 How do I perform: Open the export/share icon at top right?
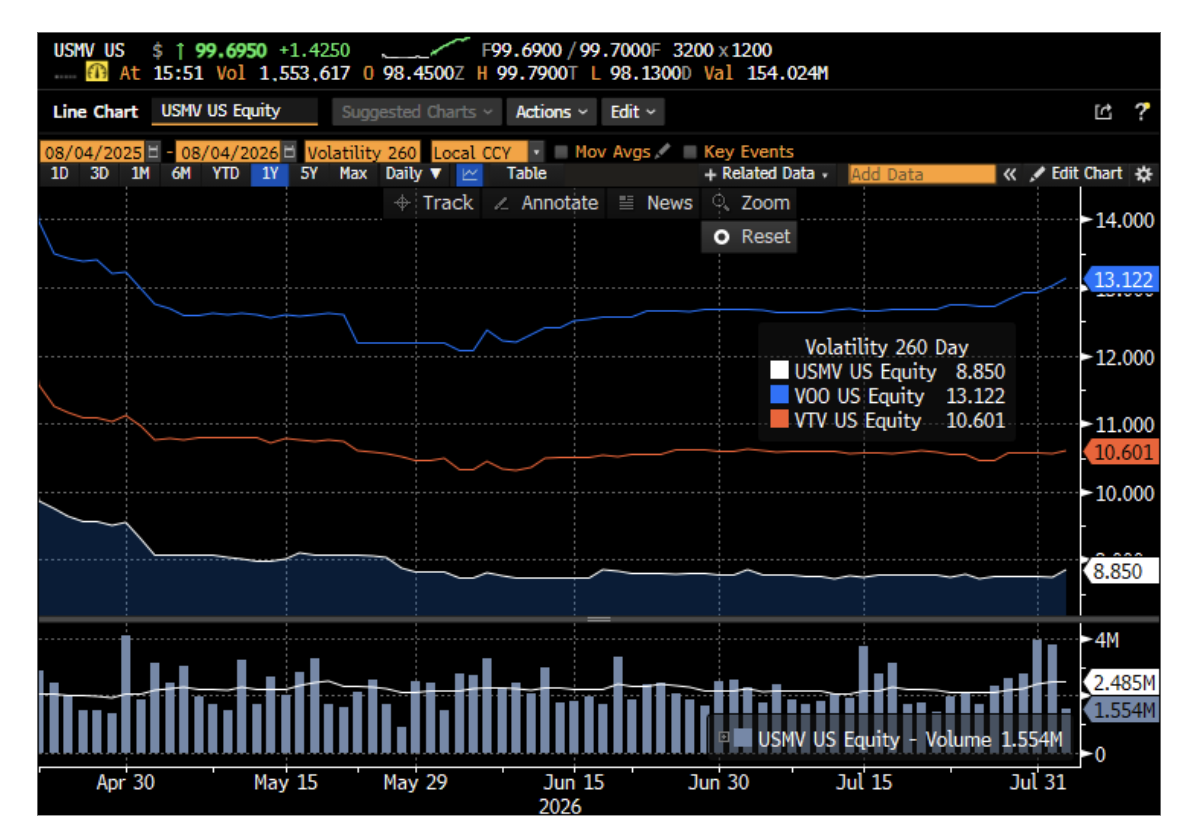[x=1102, y=112]
